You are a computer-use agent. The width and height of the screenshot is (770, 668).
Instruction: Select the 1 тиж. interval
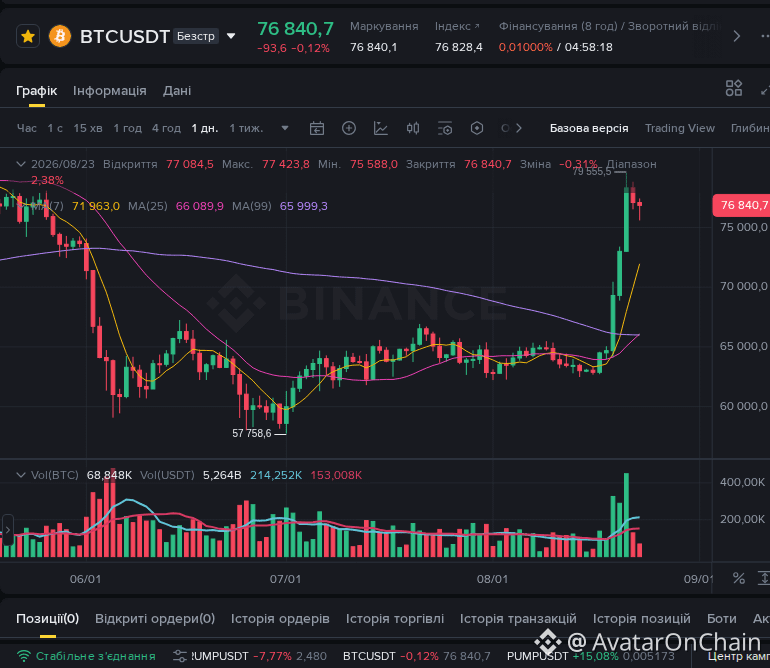click(246, 128)
